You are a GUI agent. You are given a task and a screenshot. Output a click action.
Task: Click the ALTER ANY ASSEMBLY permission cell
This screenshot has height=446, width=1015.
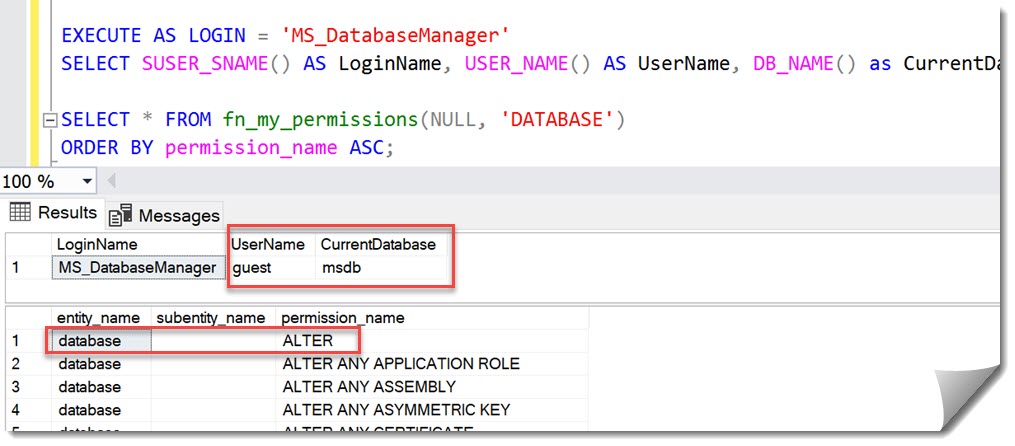pos(369,387)
